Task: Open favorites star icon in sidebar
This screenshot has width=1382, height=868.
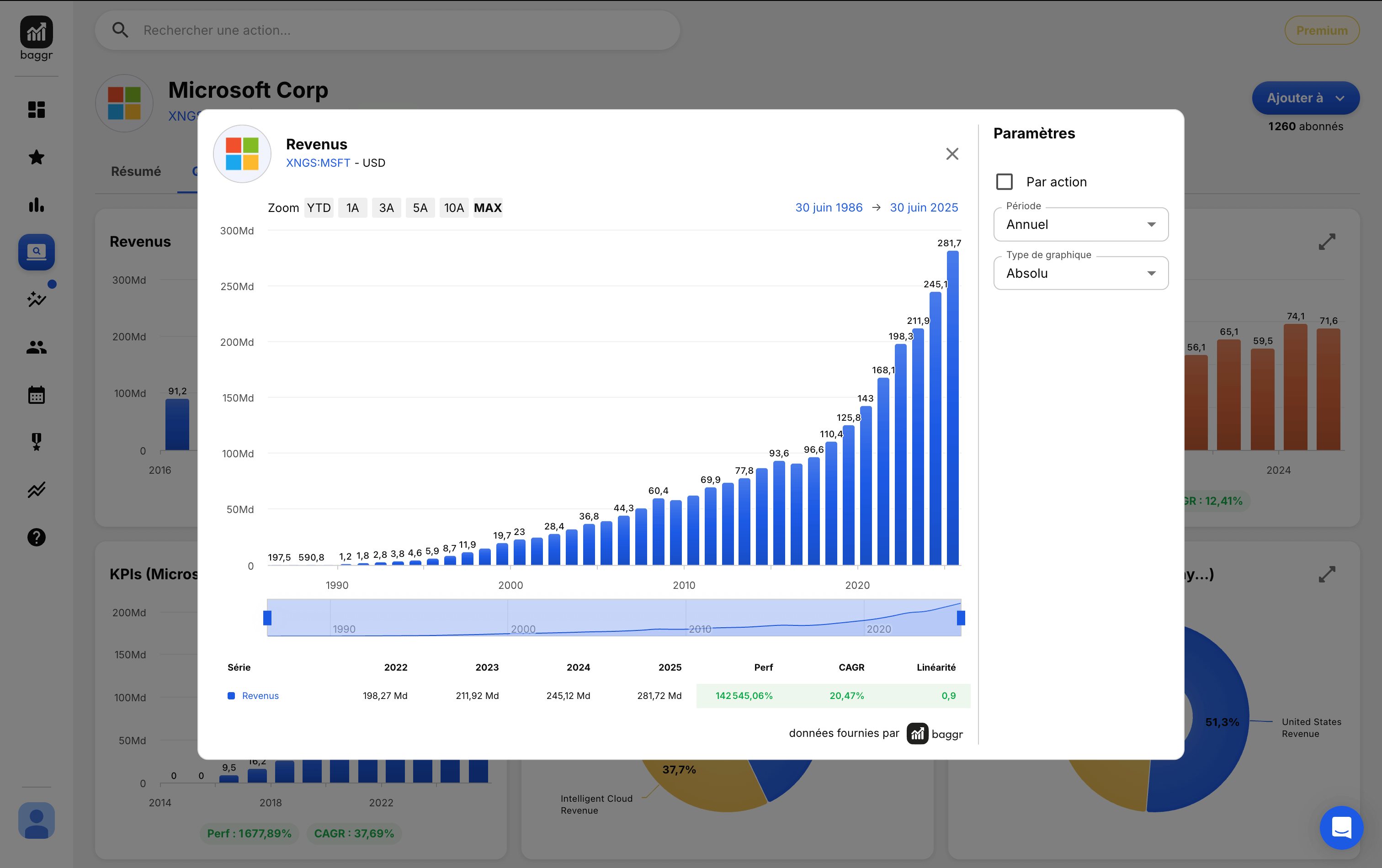Action: [x=36, y=157]
